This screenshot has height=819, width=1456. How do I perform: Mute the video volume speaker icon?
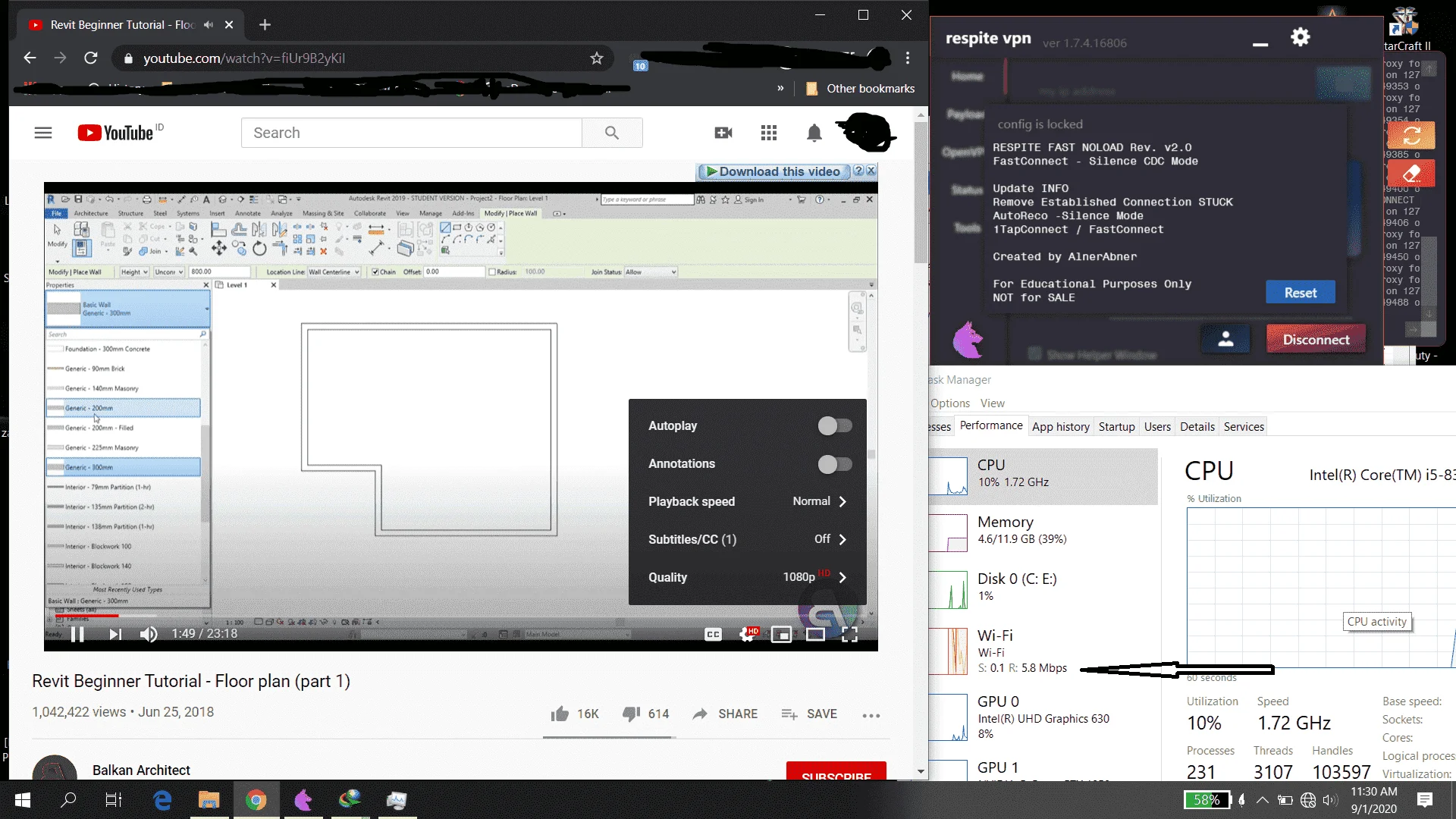[149, 634]
